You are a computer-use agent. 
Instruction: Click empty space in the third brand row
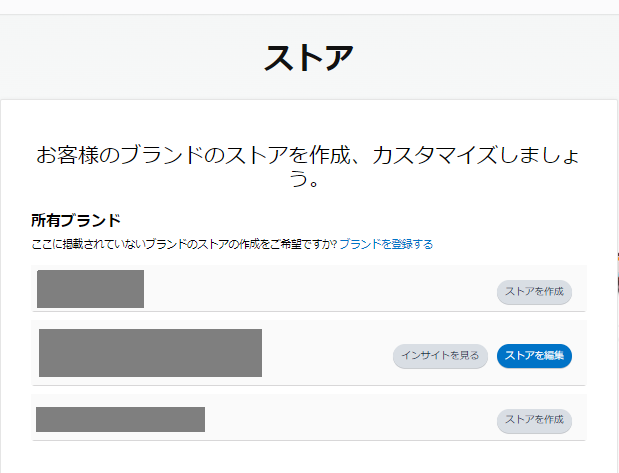coord(350,420)
